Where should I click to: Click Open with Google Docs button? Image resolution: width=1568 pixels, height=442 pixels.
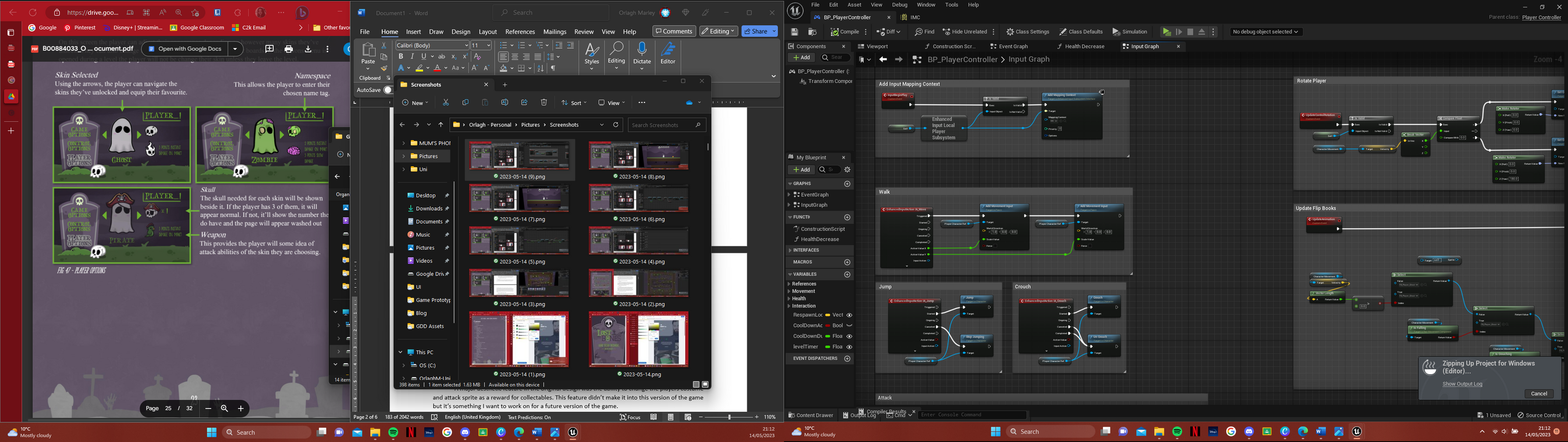point(186,48)
